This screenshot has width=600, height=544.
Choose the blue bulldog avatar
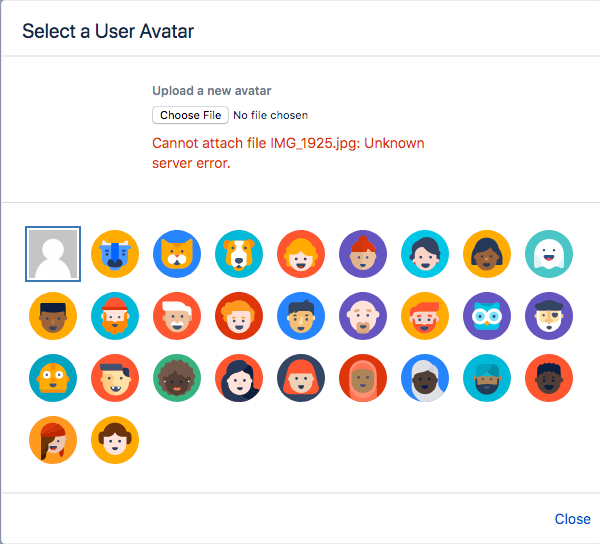(x=115, y=254)
